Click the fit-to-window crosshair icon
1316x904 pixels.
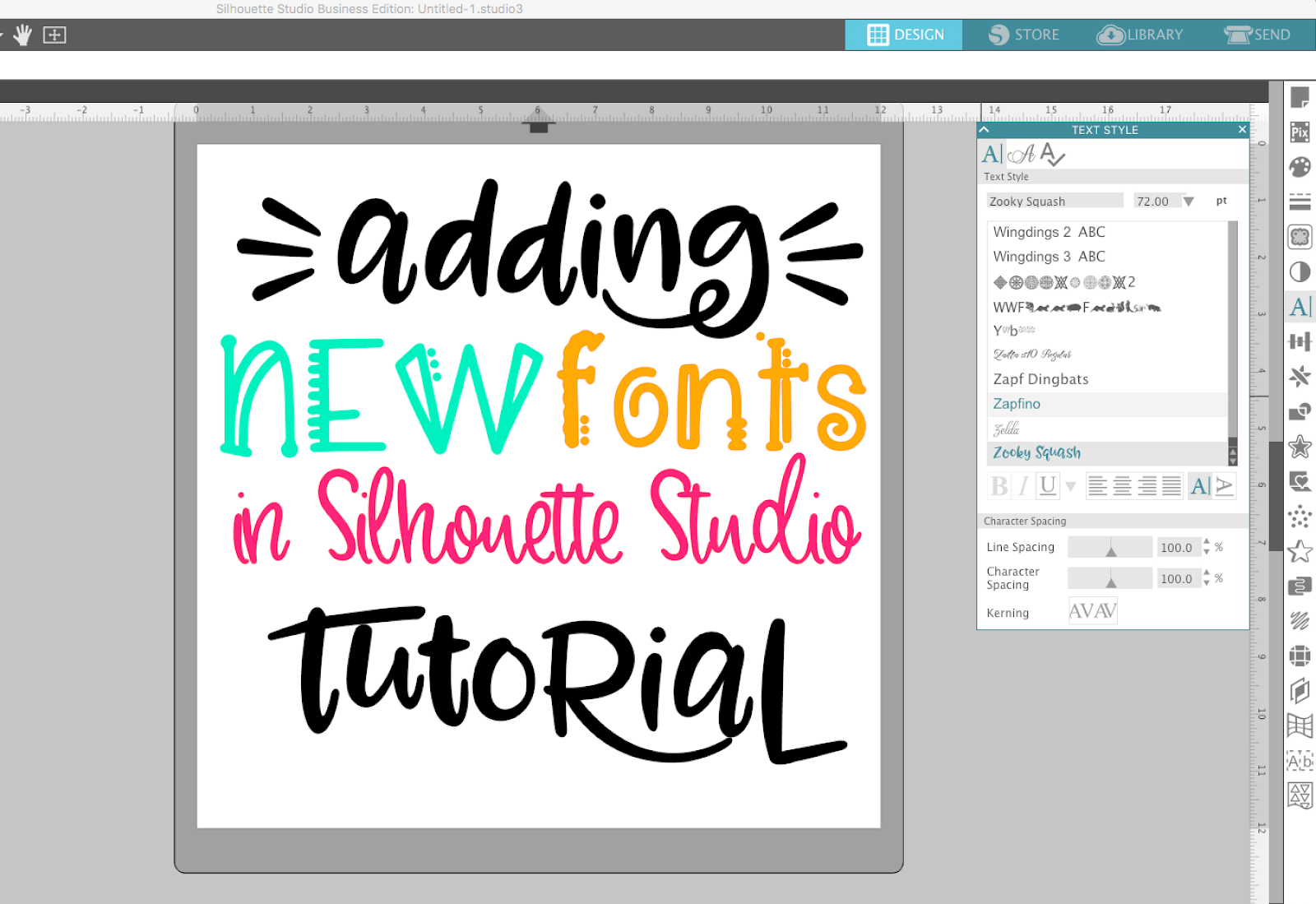(x=54, y=35)
